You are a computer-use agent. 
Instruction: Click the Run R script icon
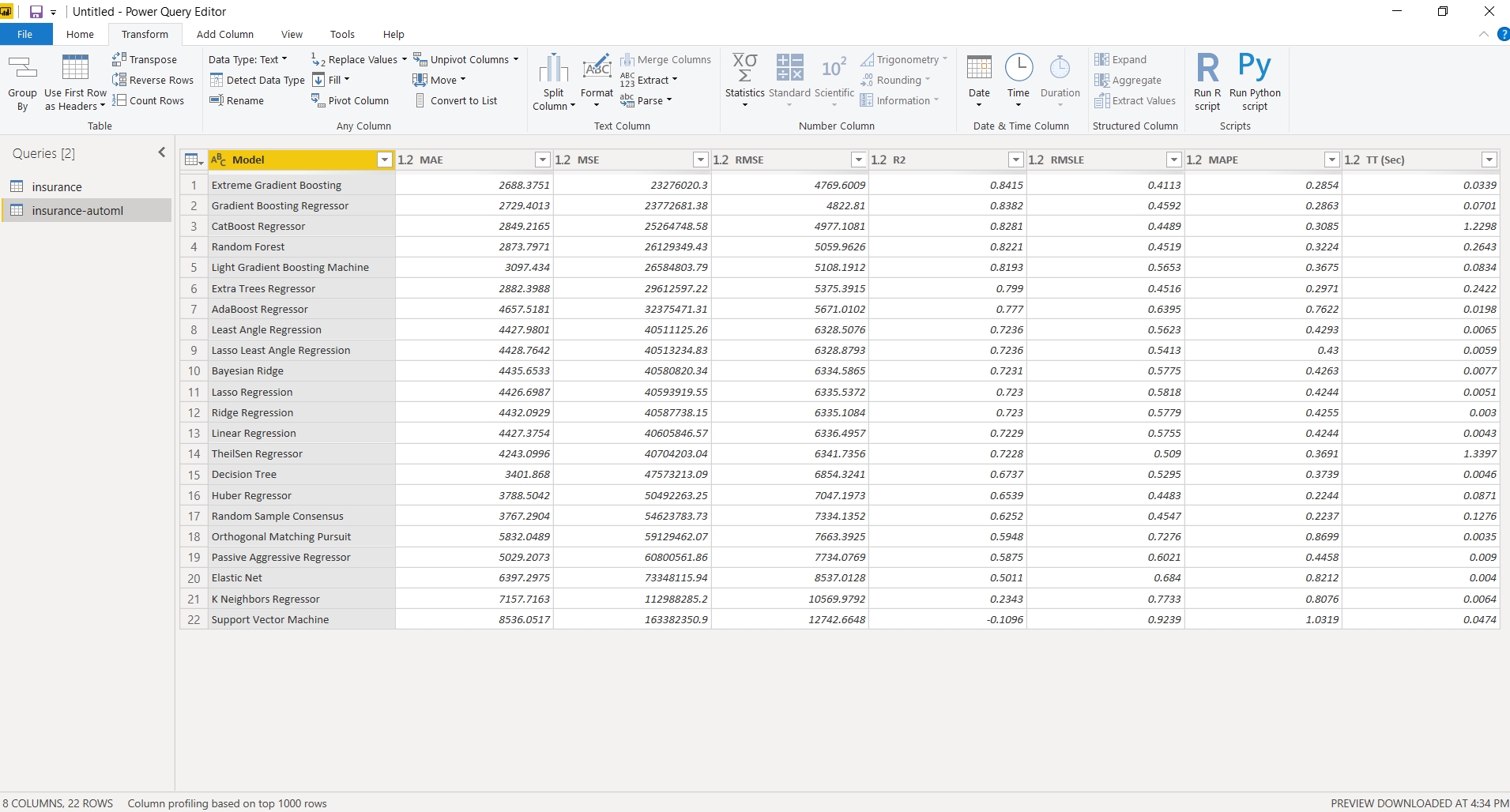point(1207,69)
